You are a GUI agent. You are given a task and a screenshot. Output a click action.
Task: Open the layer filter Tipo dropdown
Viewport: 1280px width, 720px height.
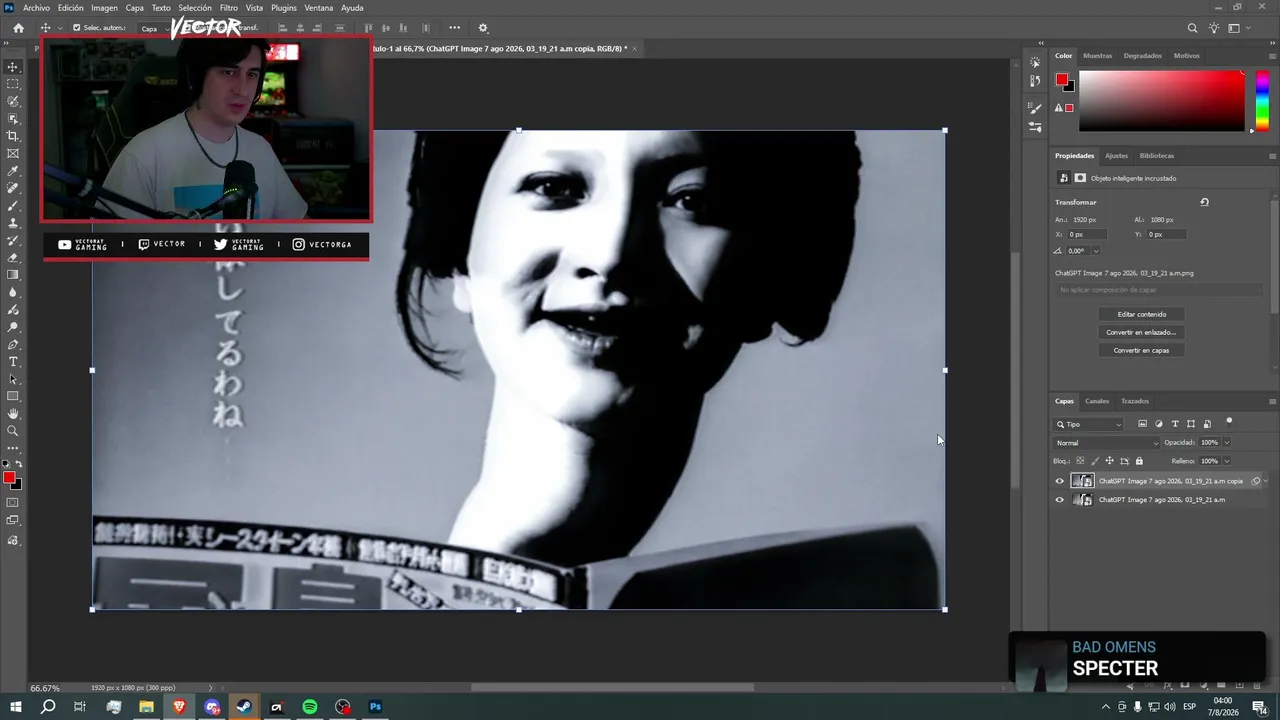pyautogui.click(x=1089, y=424)
